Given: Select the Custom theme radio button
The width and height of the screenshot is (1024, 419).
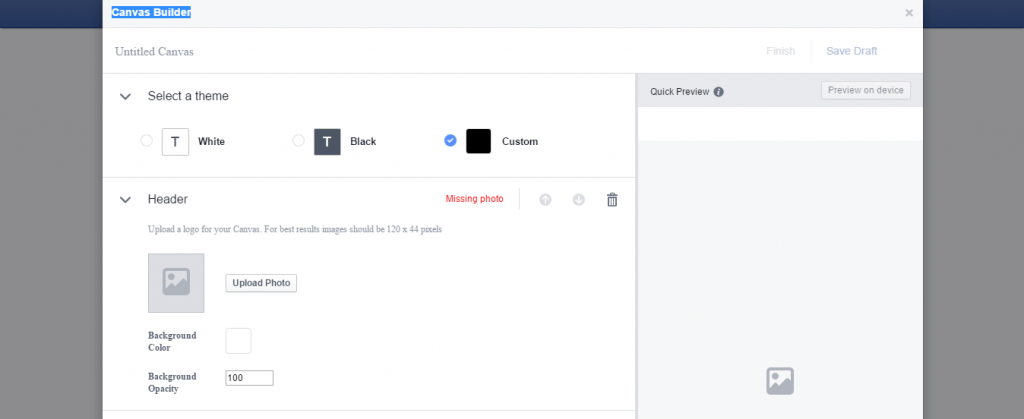Looking at the screenshot, I should click(450, 141).
